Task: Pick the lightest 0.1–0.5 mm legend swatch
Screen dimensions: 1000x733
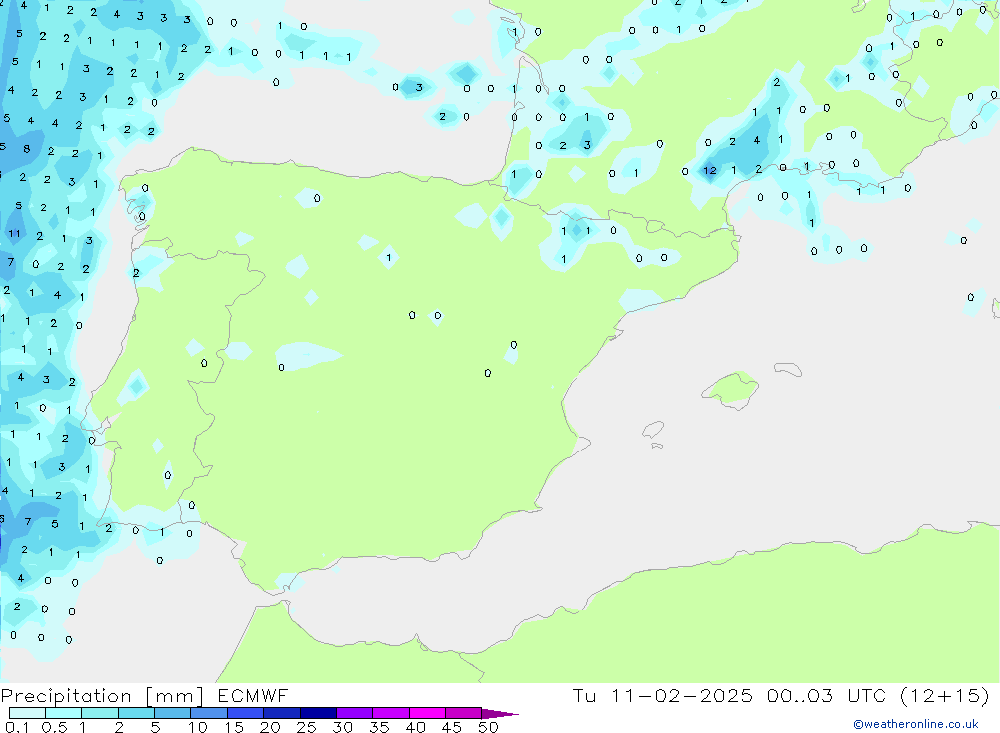Action: 27,713
